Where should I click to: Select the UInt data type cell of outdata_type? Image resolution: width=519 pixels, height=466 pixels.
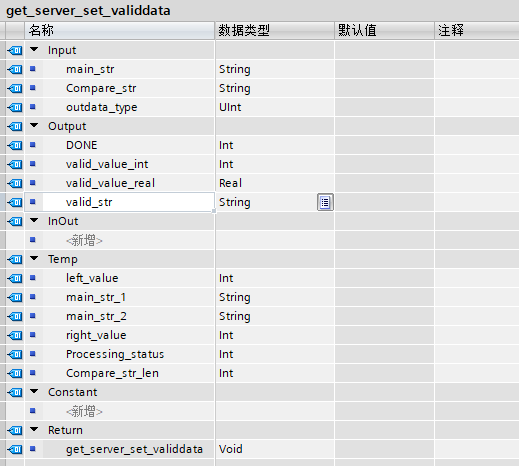click(275, 107)
